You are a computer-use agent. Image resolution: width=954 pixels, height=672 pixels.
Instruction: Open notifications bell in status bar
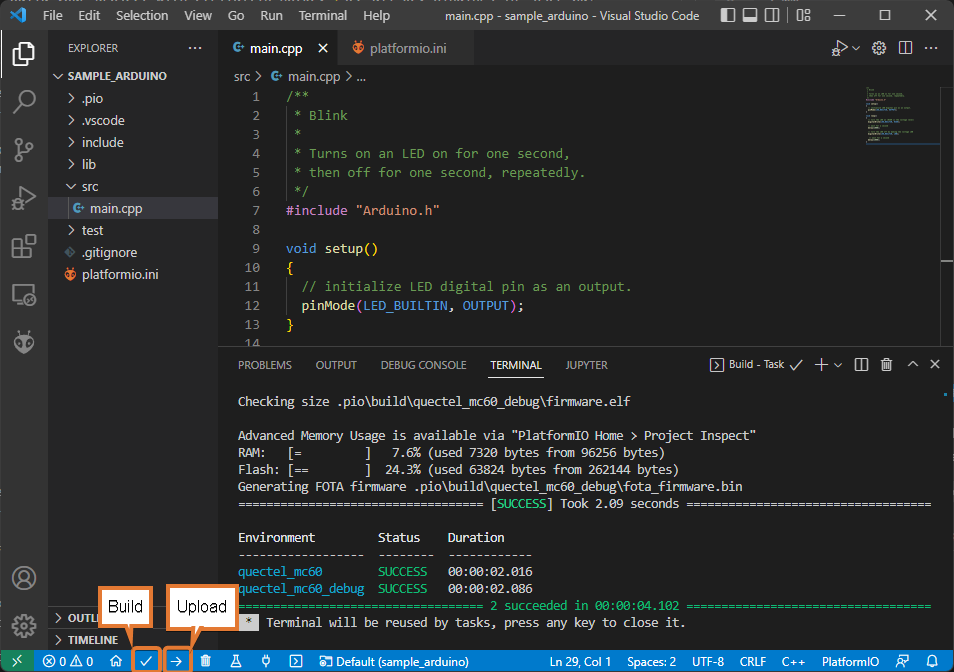[x=931, y=661]
